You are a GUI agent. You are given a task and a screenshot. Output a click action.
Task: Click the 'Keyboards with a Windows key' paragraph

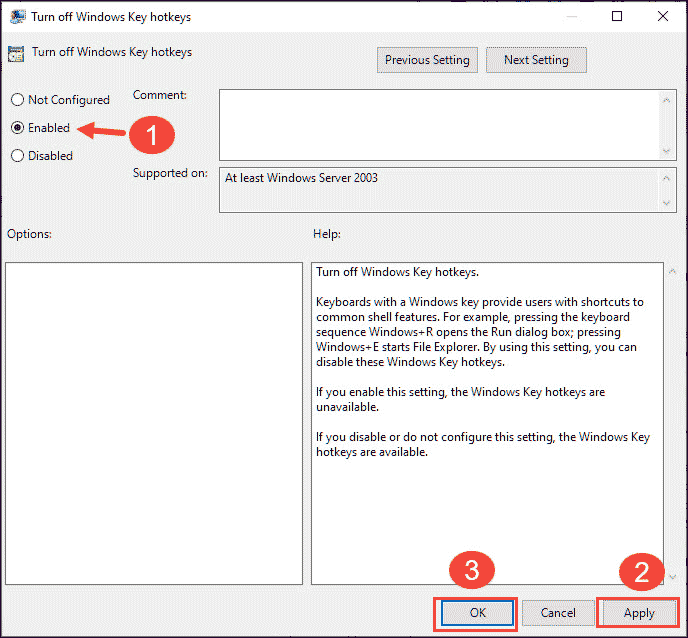[480, 332]
